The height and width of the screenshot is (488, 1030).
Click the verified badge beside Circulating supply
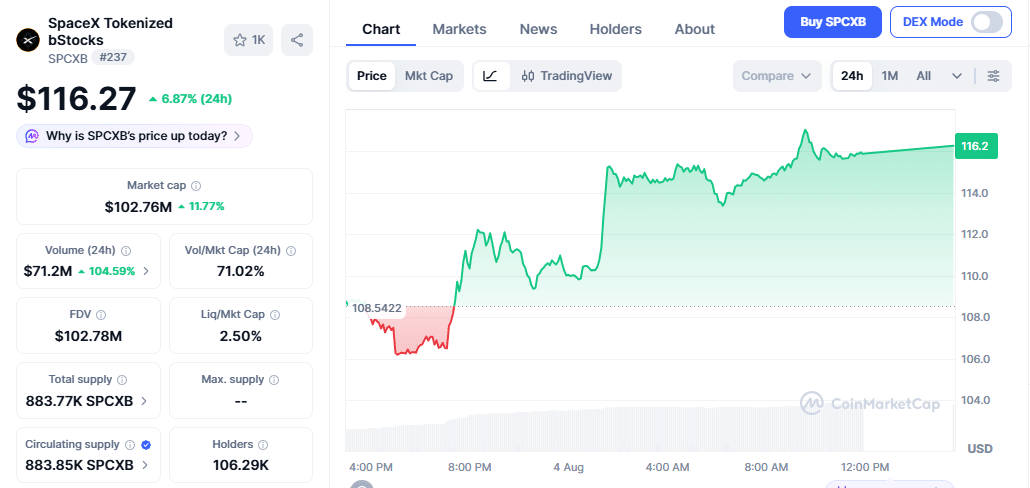coord(146,445)
